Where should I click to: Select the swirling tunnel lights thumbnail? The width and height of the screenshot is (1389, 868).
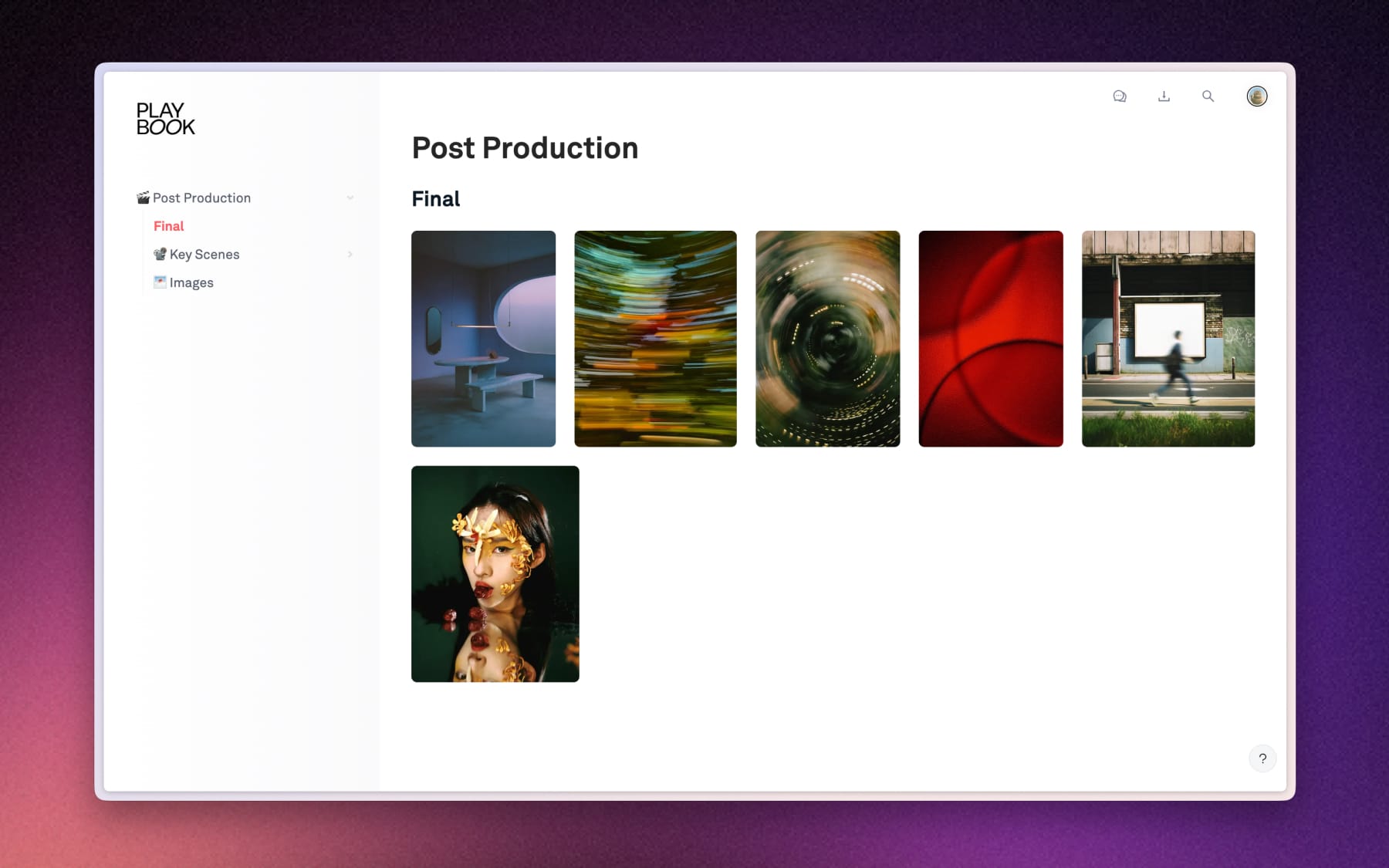[x=827, y=339]
